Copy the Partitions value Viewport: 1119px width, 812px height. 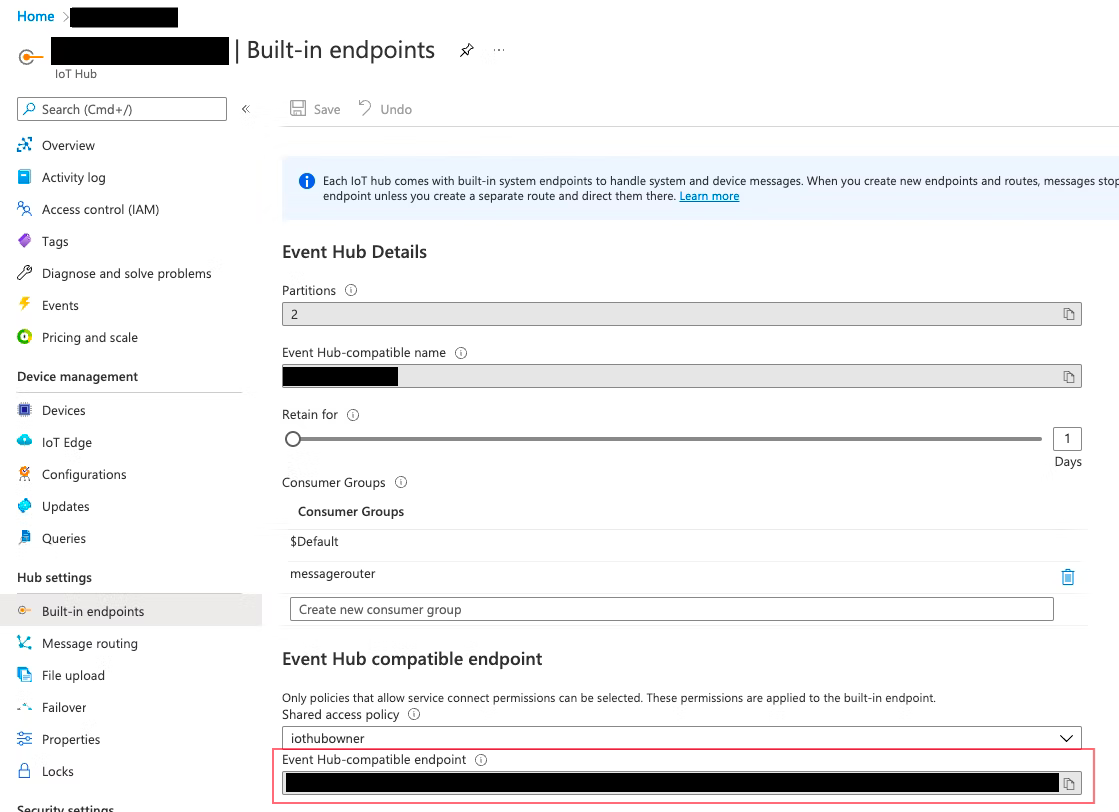pyautogui.click(x=1068, y=314)
